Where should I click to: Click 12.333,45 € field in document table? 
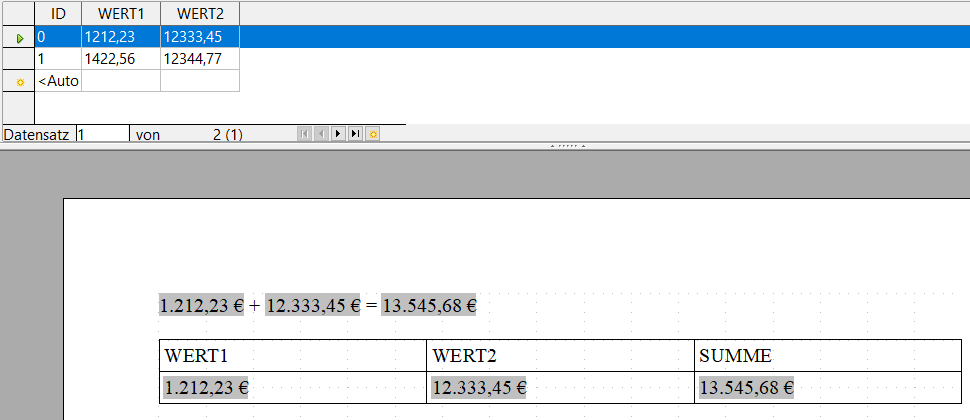tap(479, 388)
